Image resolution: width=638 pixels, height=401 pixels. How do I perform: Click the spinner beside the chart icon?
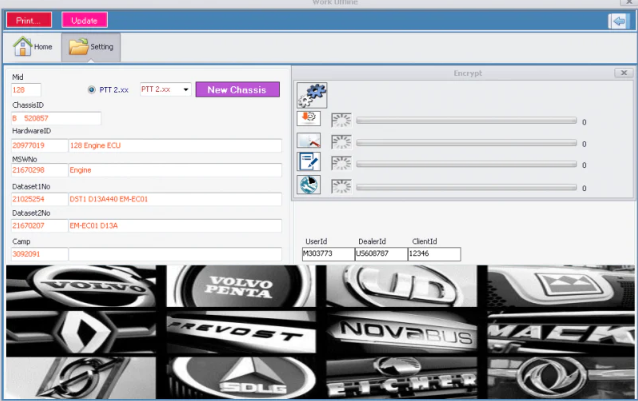[341, 142]
